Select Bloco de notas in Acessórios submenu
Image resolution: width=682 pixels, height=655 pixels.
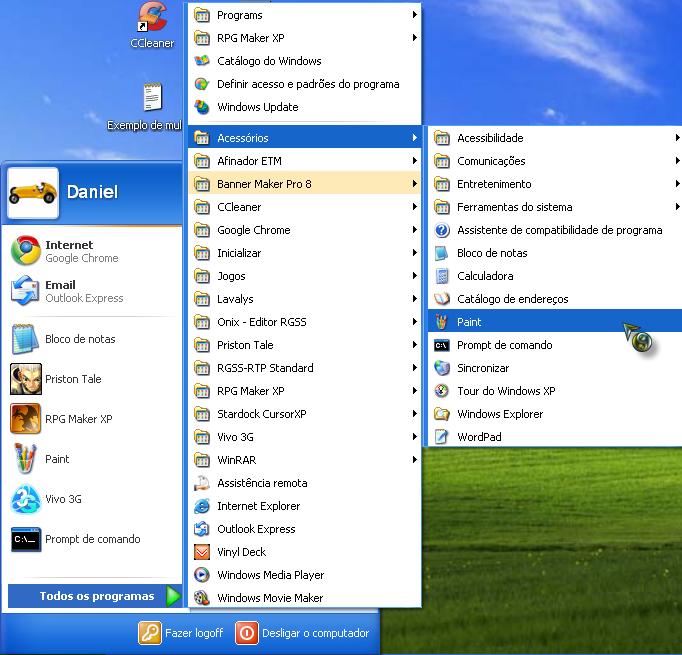tap(555, 253)
